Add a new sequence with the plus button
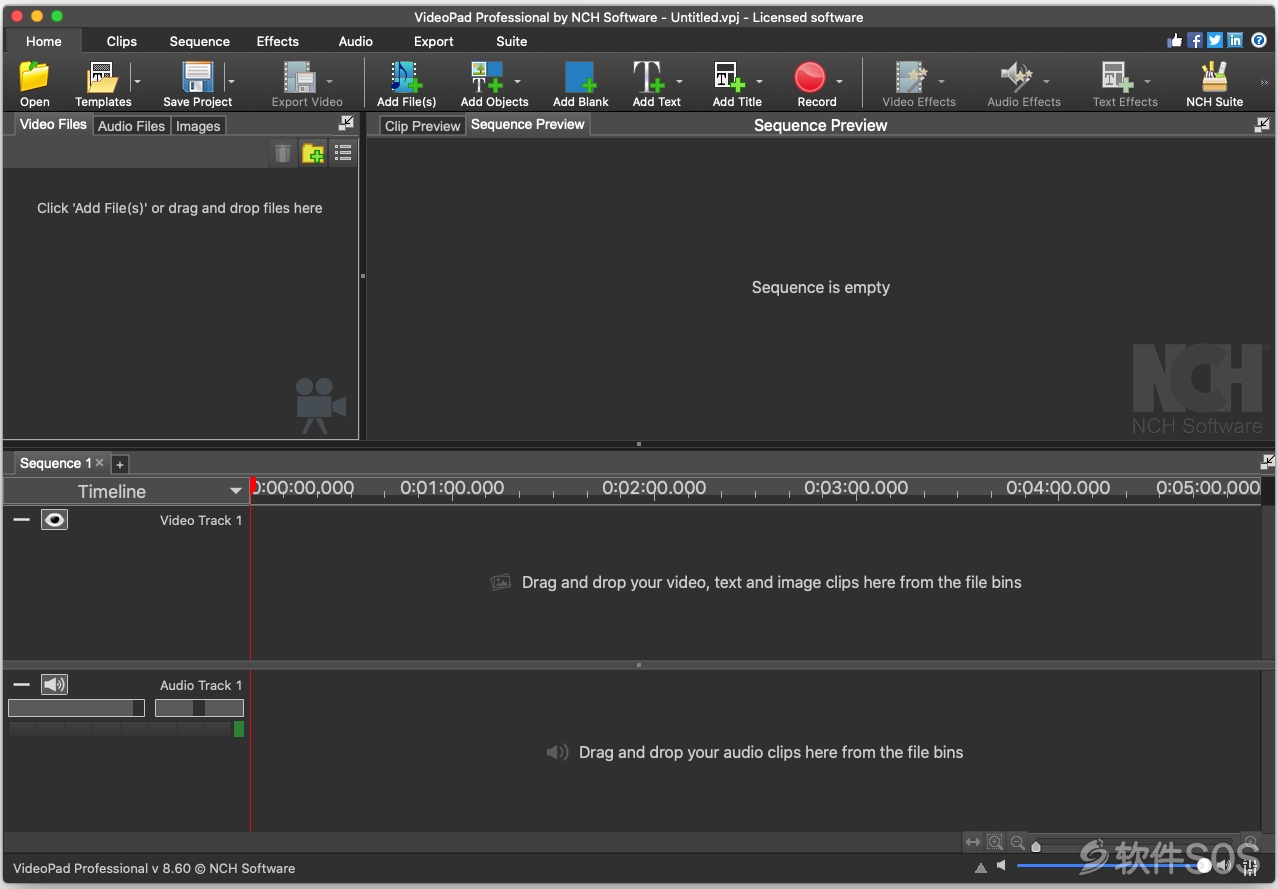This screenshot has width=1278, height=889. coord(119,464)
